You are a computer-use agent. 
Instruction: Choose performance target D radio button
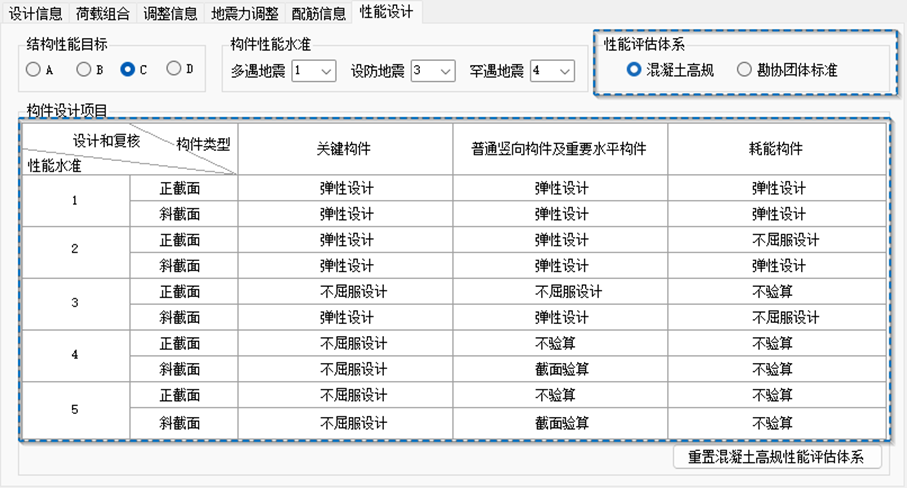point(174,69)
